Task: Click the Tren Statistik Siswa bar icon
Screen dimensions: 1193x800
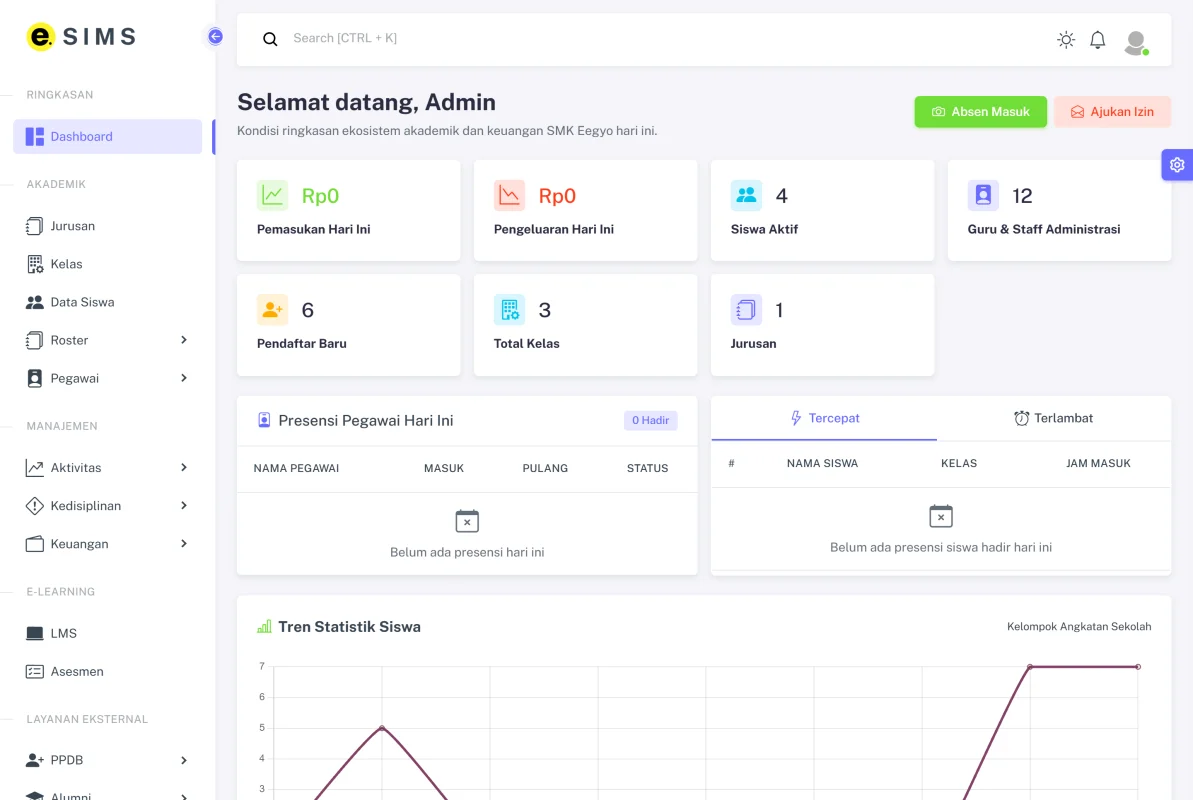Action: point(264,626)
